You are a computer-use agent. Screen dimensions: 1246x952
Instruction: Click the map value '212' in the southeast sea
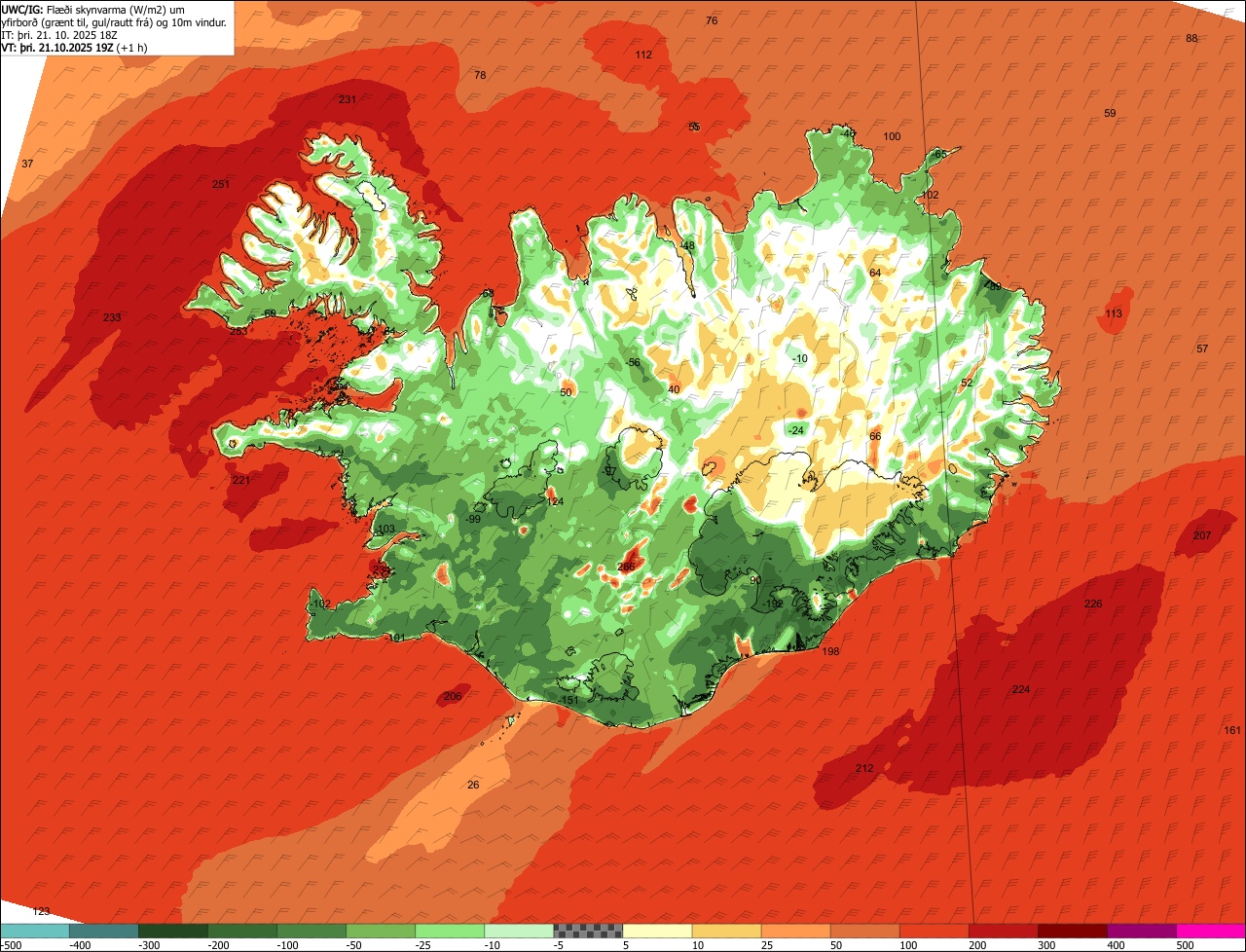tap(864, 768)
